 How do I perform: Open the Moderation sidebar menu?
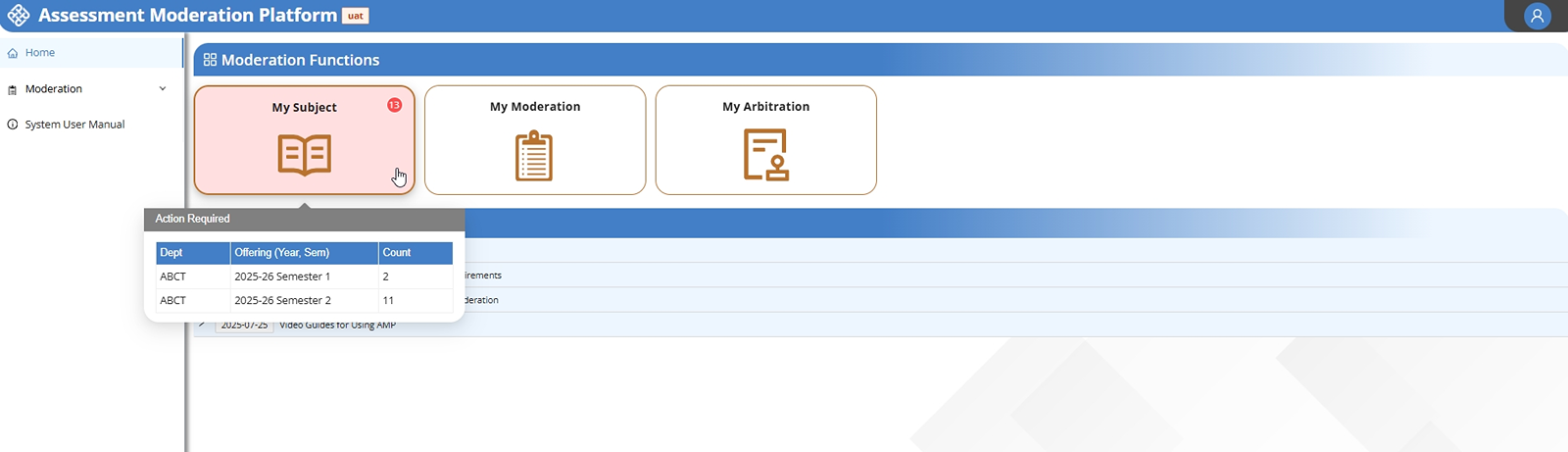pyautogui.click(x=90, y=89)
